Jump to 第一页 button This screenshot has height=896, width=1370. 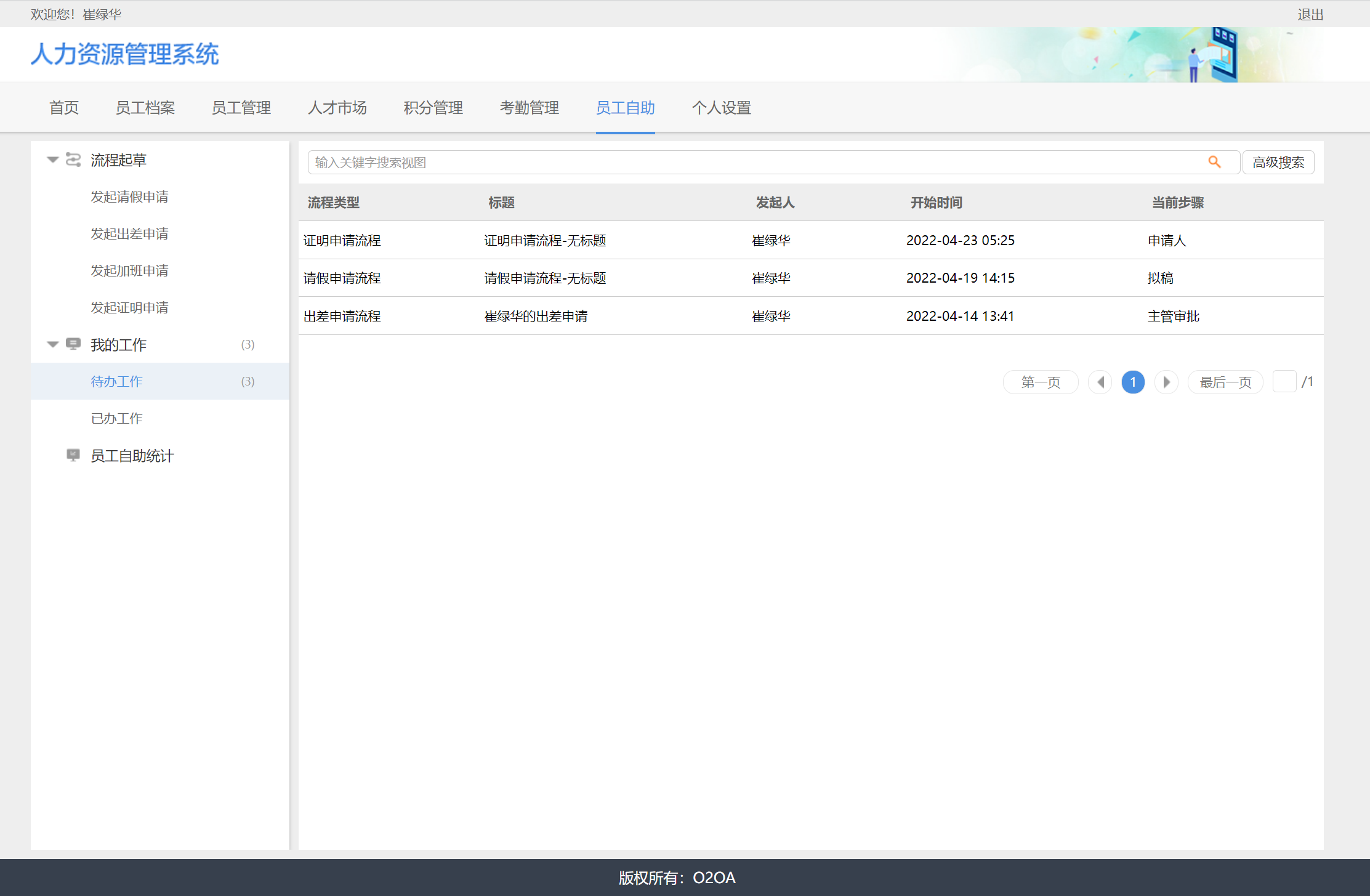coord(1041,382)
